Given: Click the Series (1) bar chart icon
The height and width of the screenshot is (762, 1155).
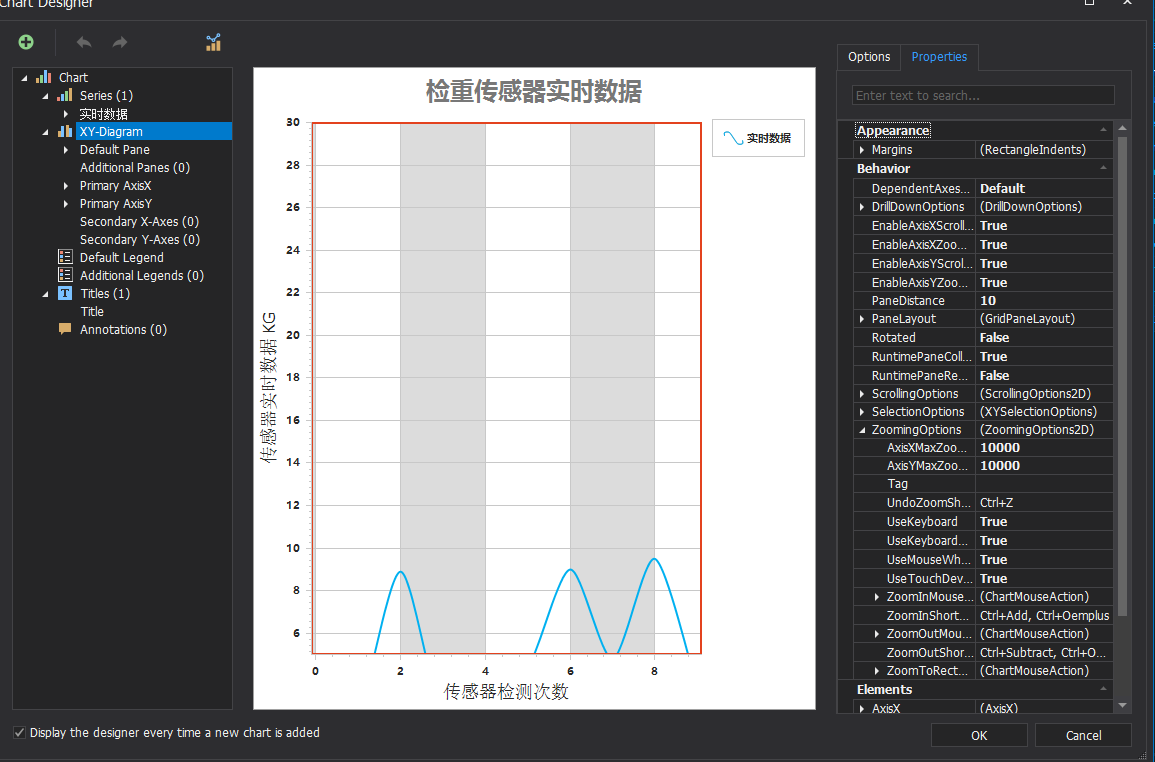Looking at the screenshot, I should point(65,95).
